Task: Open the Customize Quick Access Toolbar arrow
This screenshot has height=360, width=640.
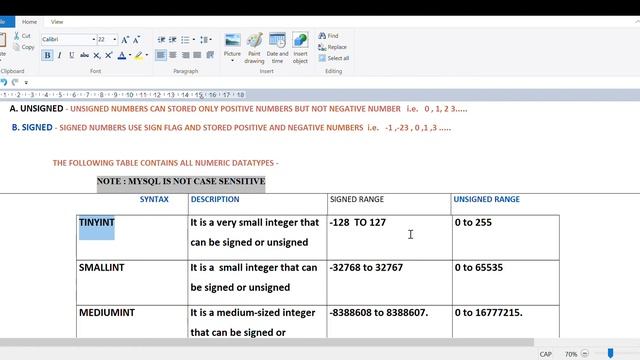Action: (26, 83)
